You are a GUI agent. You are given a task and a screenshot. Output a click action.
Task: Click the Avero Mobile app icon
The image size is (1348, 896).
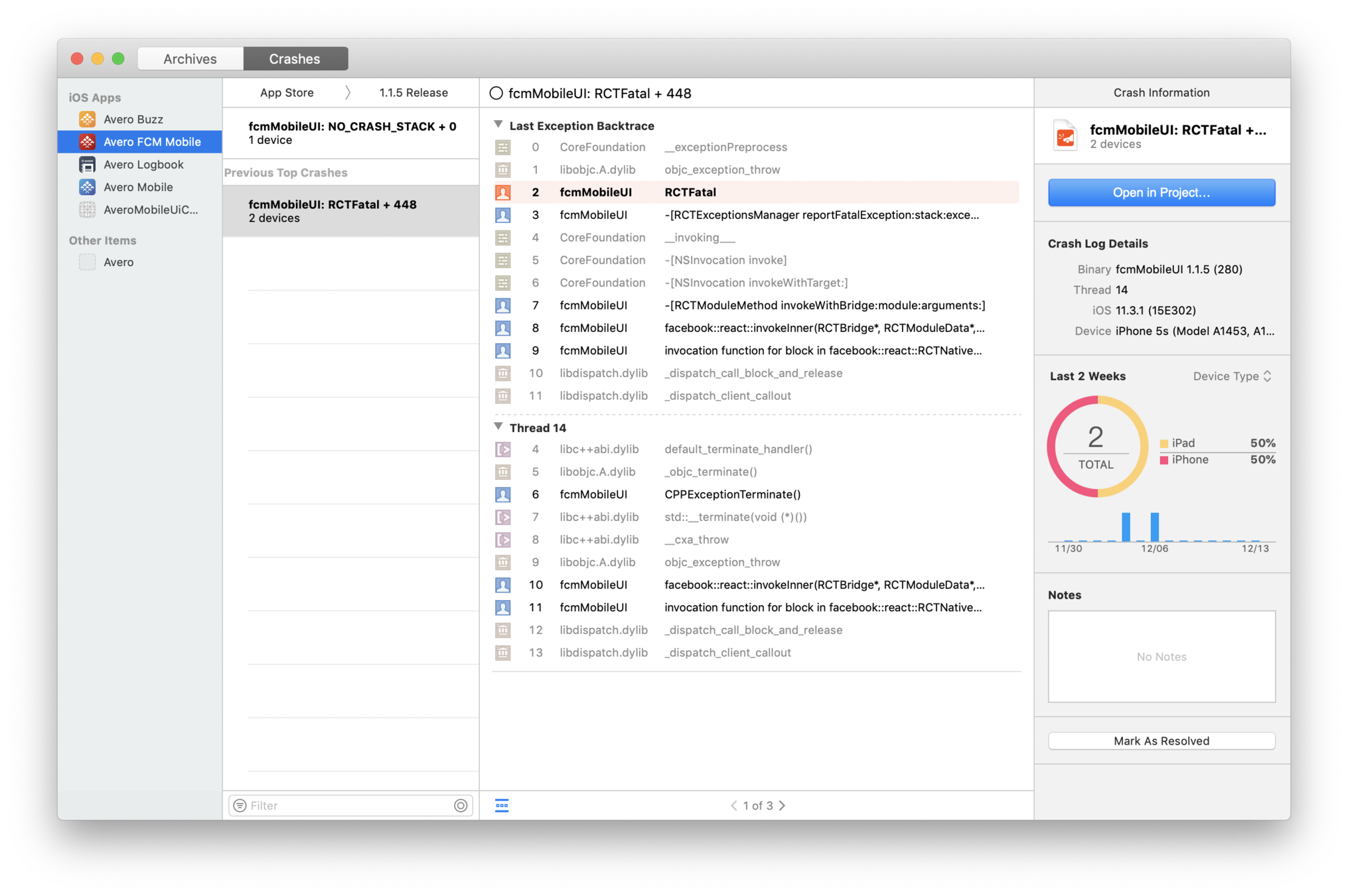pyautogui.click(x=87, y=187)
